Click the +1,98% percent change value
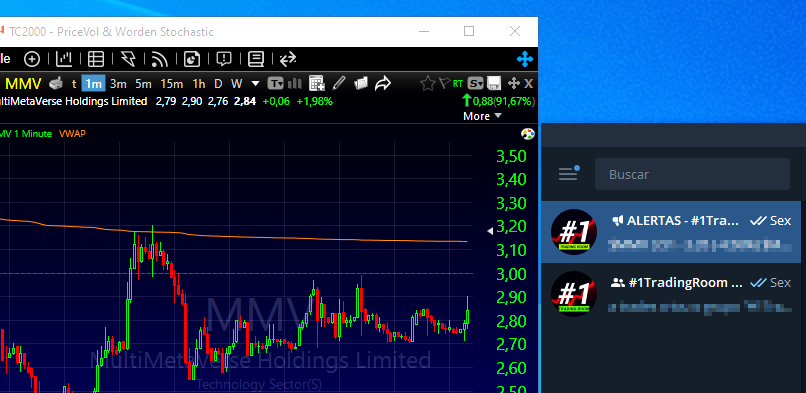This screenshot has width=806, height=393. [314, 101]
